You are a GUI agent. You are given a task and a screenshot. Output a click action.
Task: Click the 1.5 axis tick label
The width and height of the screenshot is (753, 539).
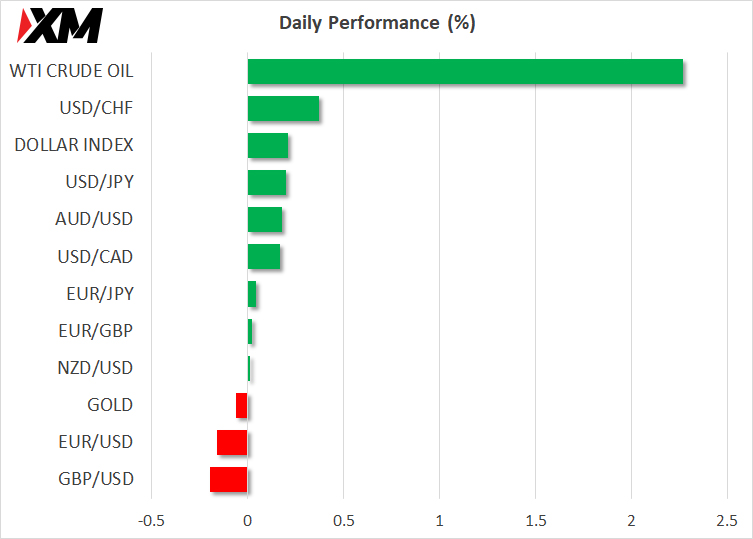coord(535,521)
